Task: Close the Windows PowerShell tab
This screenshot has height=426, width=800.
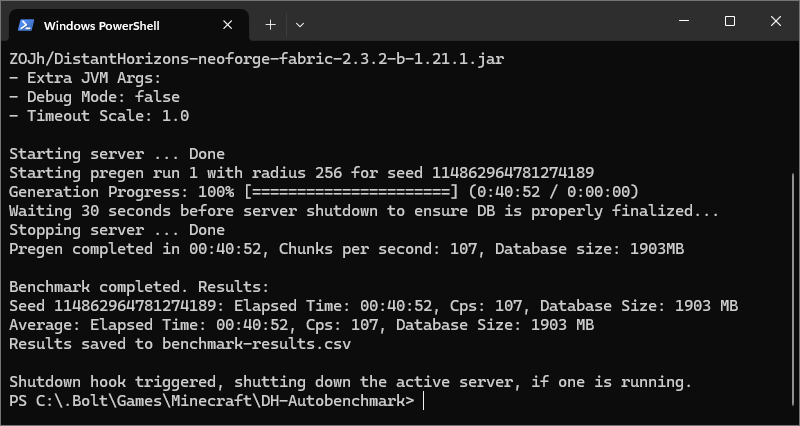Action: coord(228,24)
